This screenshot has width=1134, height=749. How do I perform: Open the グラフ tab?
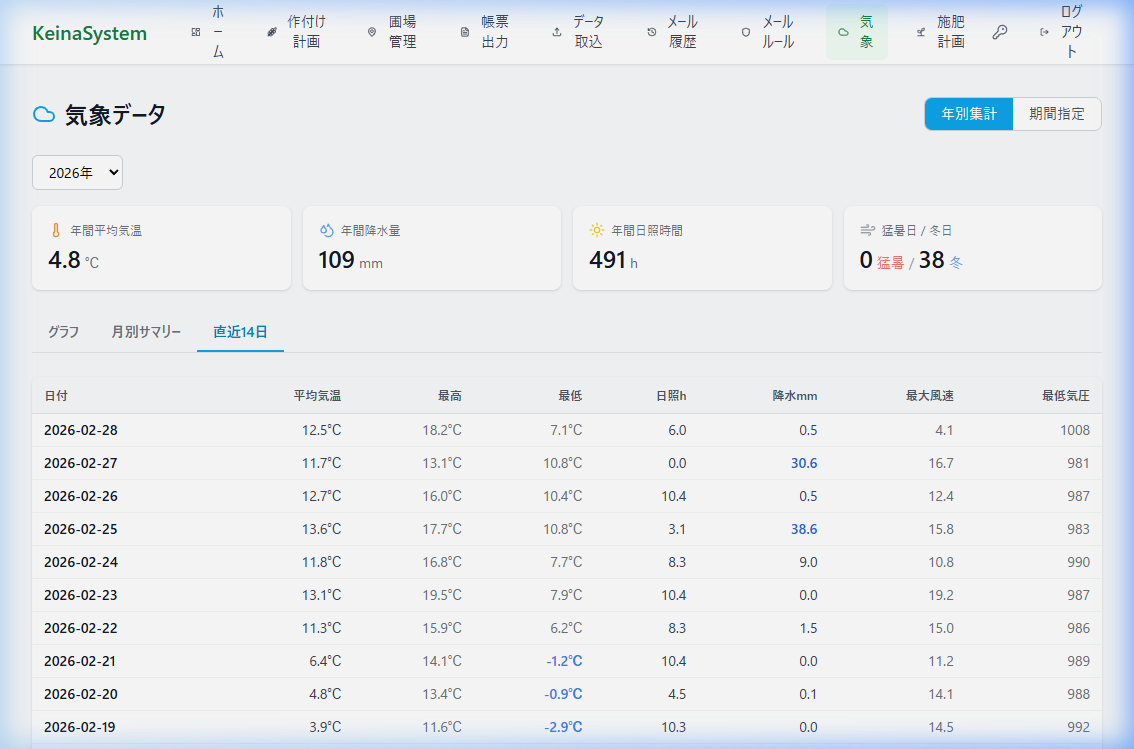(64, 332)
